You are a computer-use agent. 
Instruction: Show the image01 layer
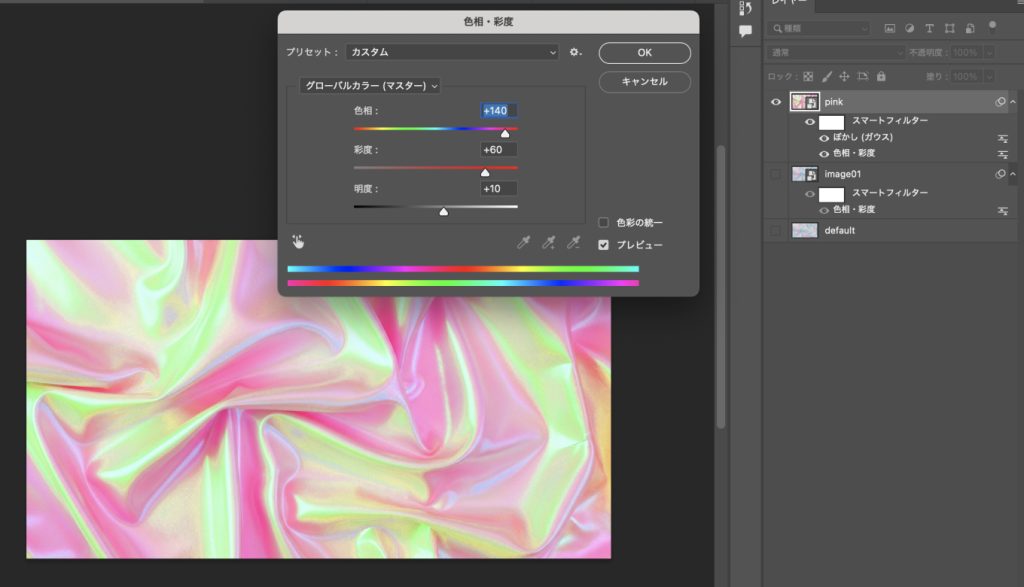(776, 174)
